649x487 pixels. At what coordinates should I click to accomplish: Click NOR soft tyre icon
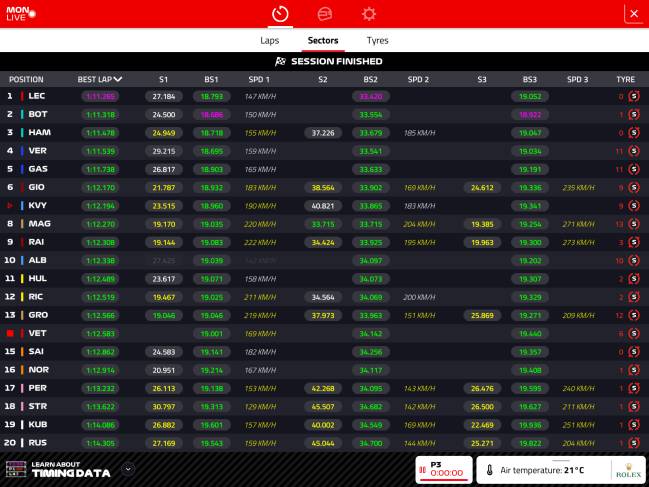tap(634, 370)
